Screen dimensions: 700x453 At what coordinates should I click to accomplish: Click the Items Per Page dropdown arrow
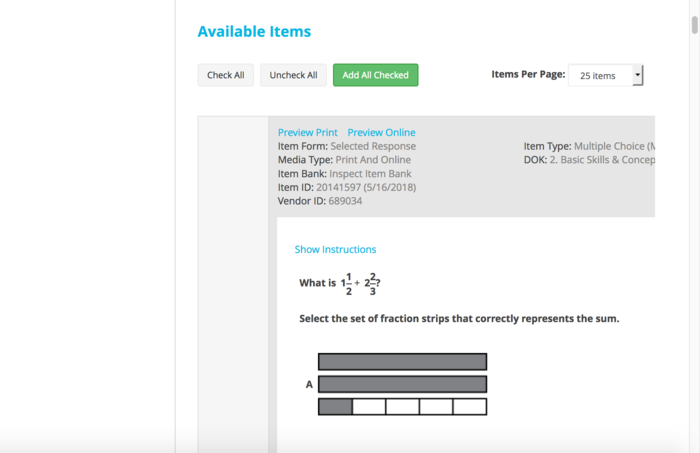[638, 75]
